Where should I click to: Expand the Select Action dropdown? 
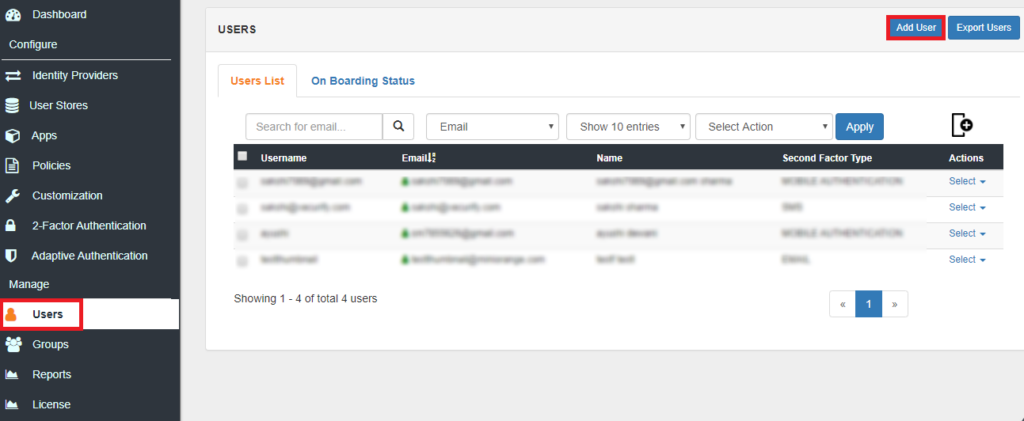763,127
